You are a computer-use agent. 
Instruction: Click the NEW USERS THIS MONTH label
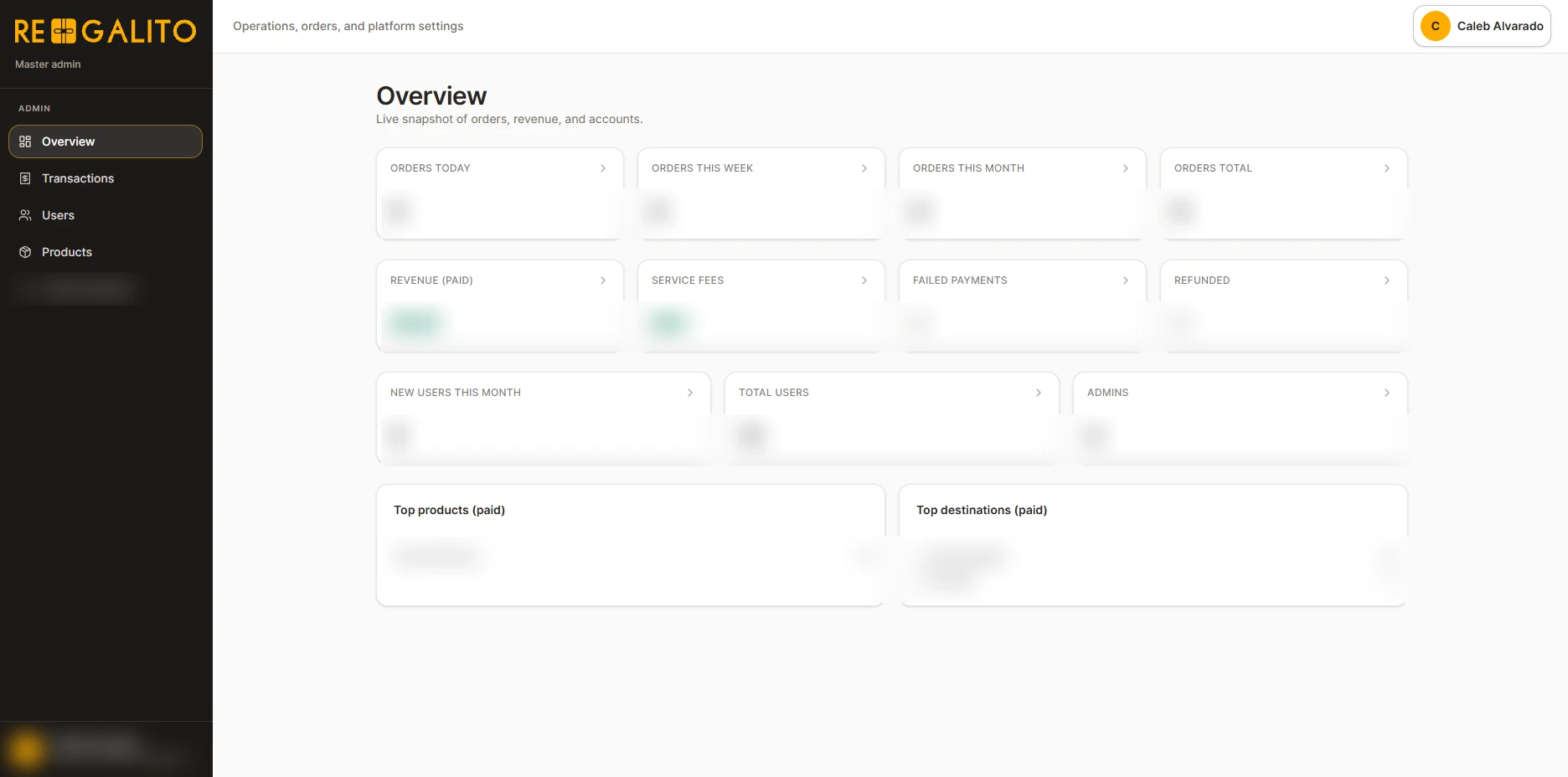456,393
